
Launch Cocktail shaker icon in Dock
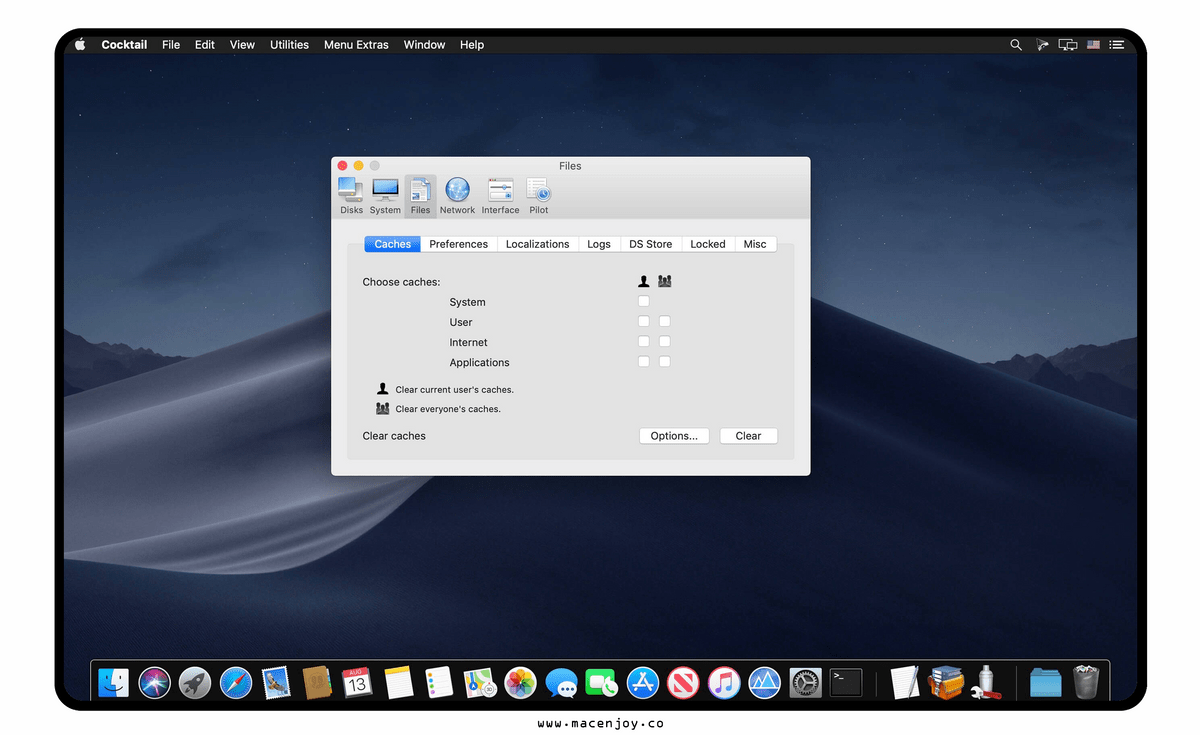986,683
